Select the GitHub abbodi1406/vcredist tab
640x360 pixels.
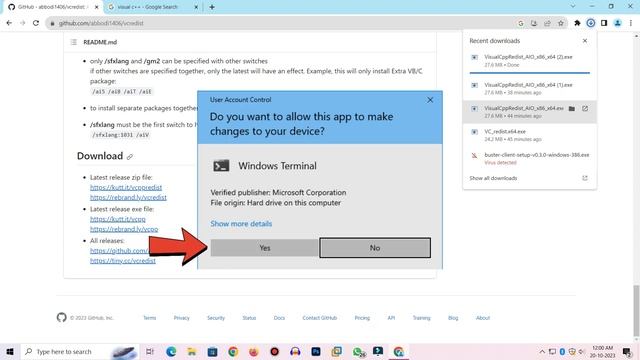point(53,7)
